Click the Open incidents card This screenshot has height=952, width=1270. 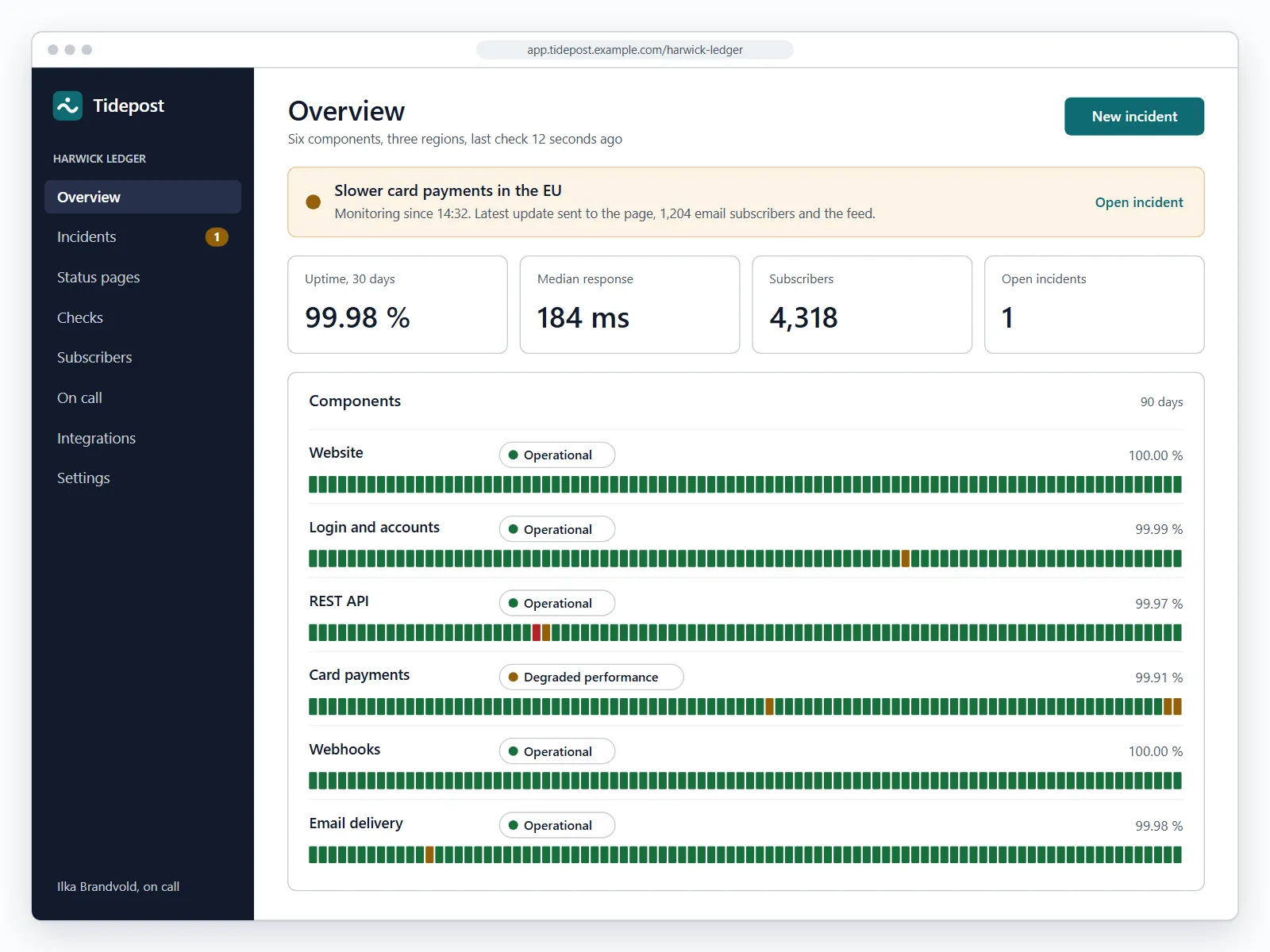[x=1095, y=305]
